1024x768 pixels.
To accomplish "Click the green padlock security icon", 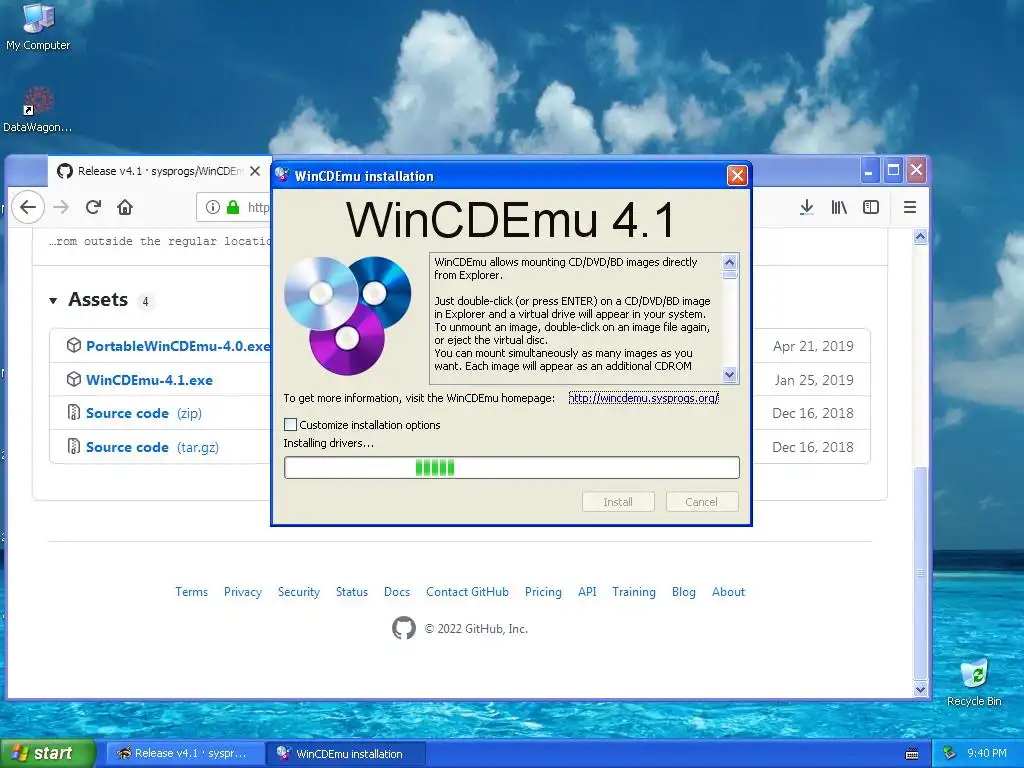I will 233,207.
